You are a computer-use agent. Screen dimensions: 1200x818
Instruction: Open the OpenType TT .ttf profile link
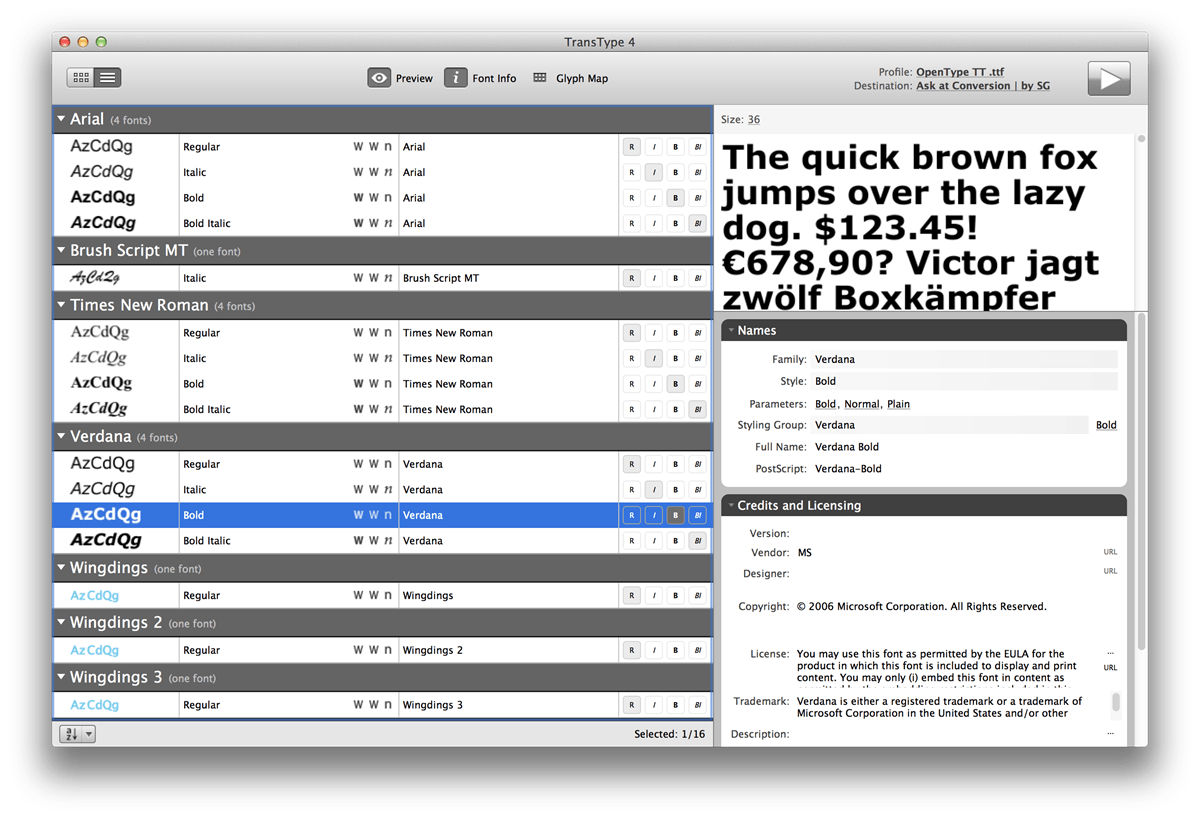click(x=960, y=72)
